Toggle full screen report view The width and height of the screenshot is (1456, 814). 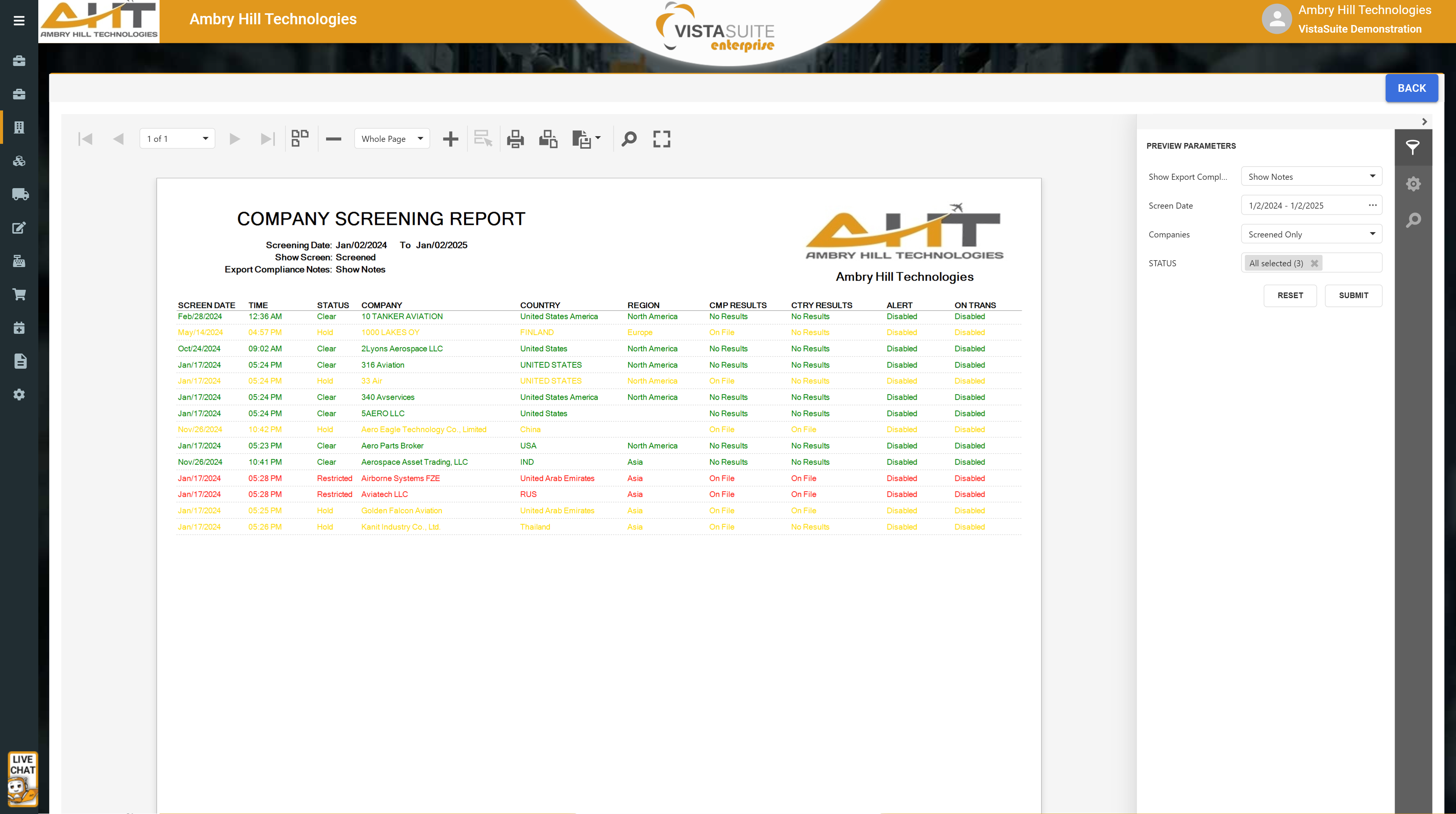pos(661,139)
